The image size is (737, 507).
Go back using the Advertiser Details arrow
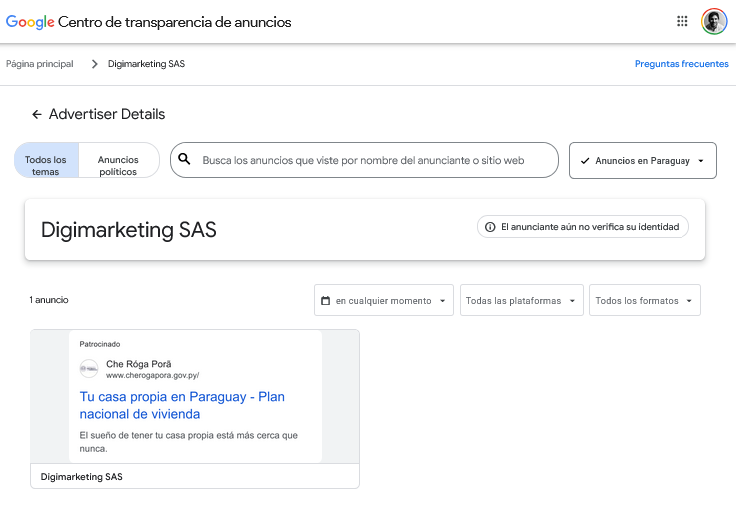pyautogui.click(x=37, y=114)
